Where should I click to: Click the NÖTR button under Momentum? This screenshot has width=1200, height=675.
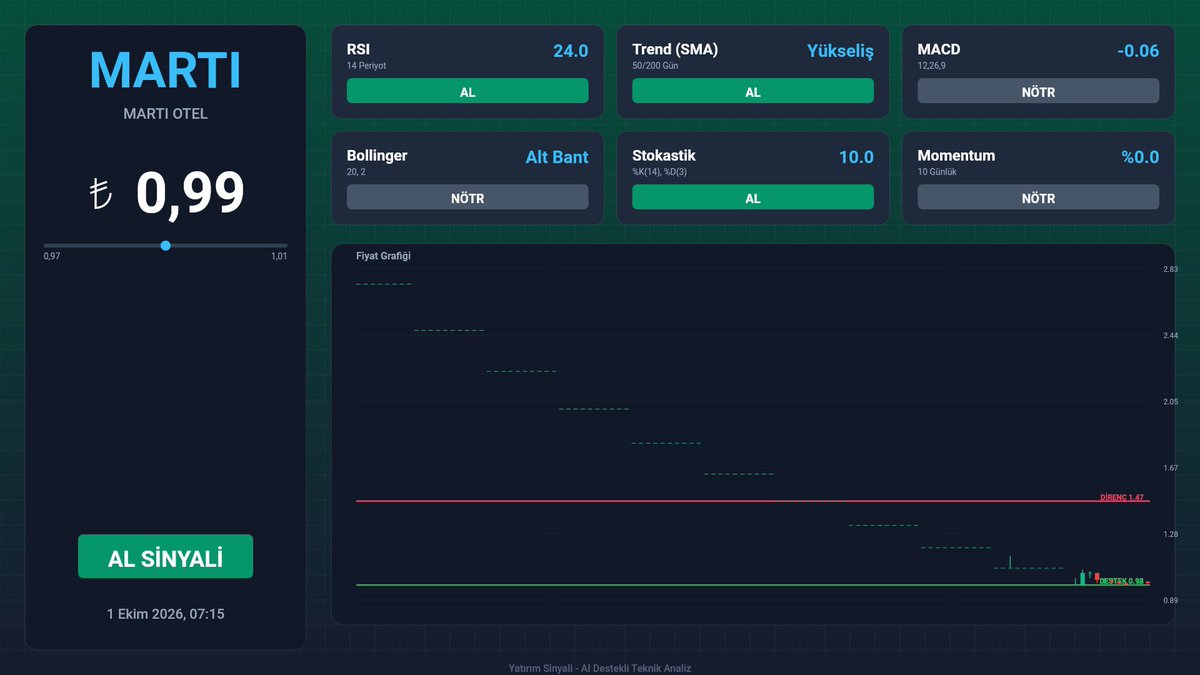[1038, 198]
